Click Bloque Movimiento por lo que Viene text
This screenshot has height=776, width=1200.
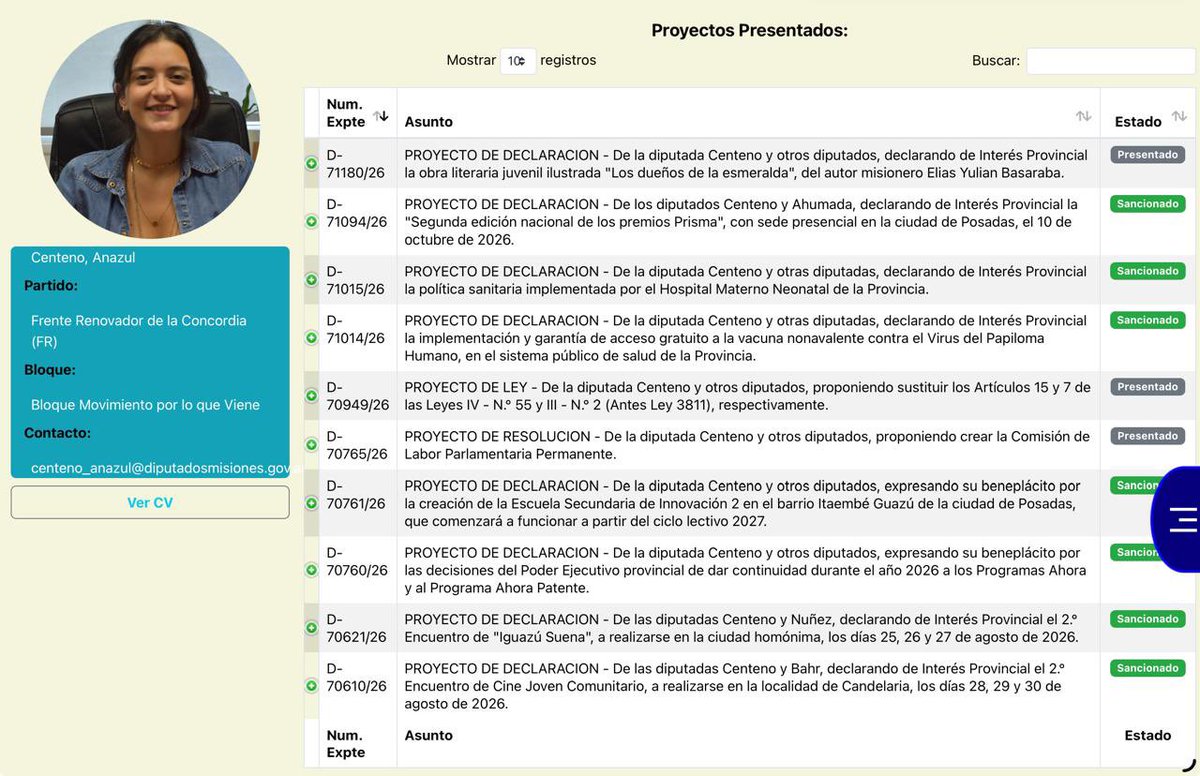[x=145, y=405]
